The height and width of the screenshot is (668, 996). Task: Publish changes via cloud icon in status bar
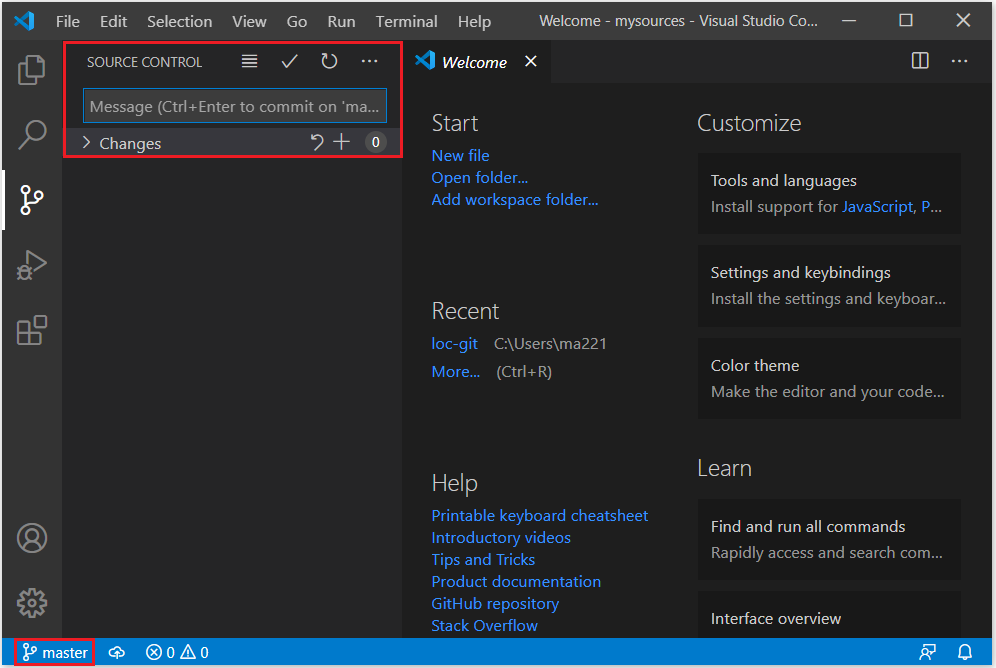pos(117,652)
